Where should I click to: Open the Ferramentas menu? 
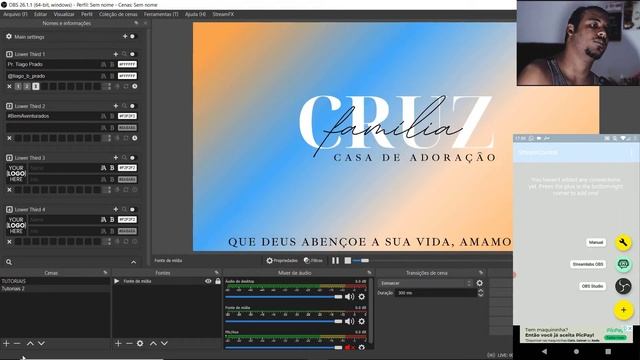coord(161,14)
